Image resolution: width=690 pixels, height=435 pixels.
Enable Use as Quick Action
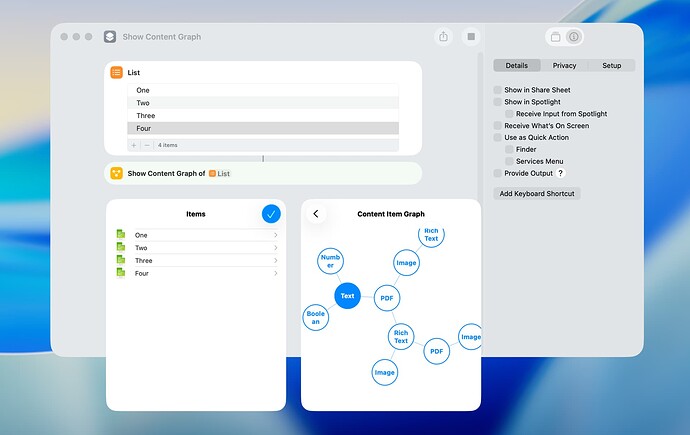tap(498, 137)
